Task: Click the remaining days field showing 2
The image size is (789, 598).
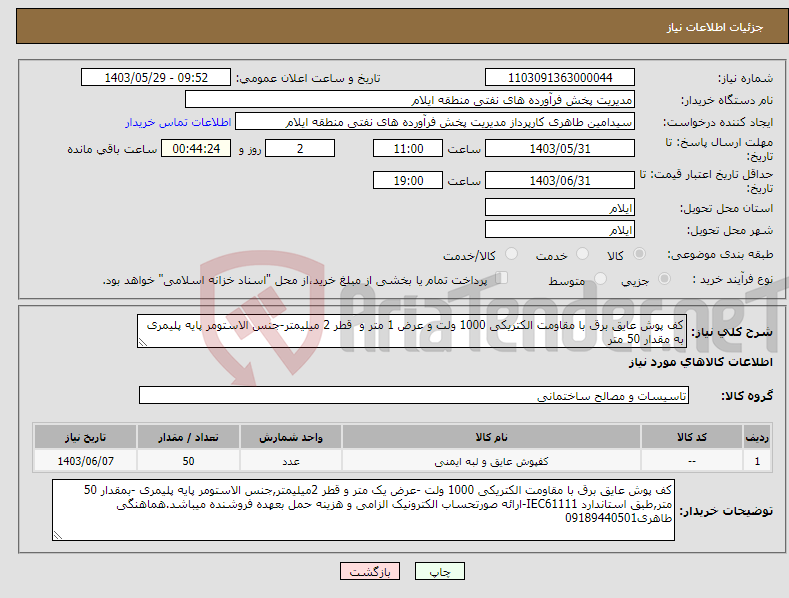Action: (300, 148)
